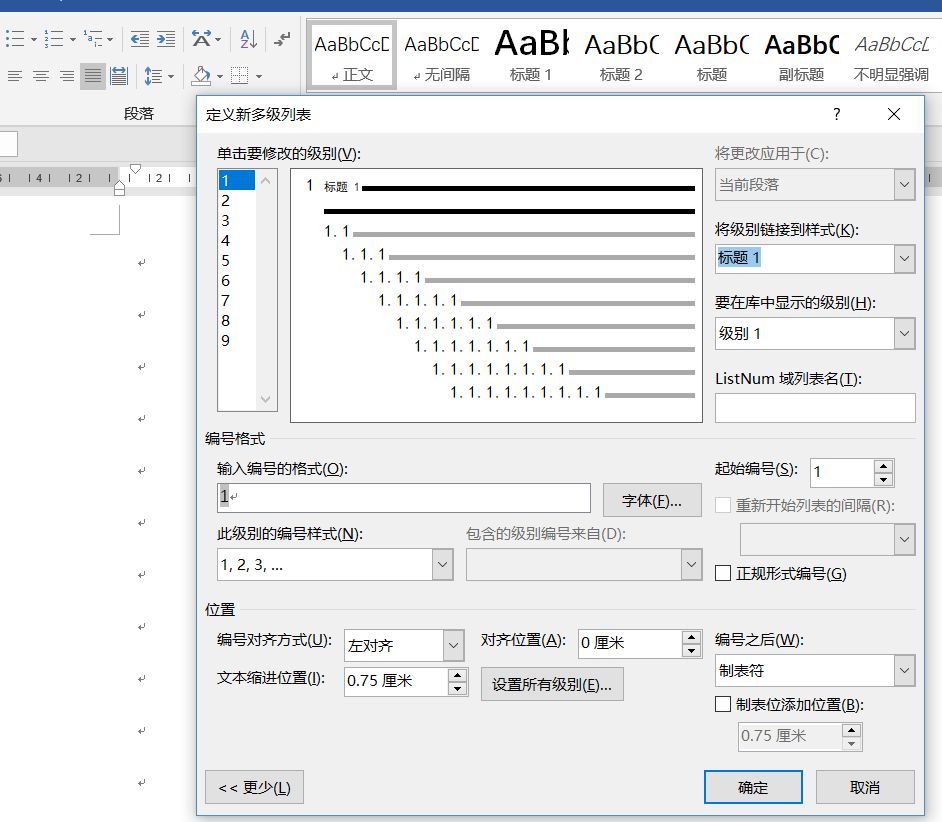Open borders dropdown arrow
This screenshot has height=822, width=942.
259,76
